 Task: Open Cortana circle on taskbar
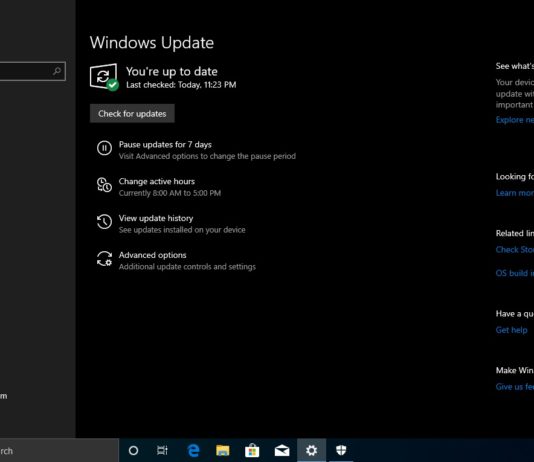tap(134, 450)
